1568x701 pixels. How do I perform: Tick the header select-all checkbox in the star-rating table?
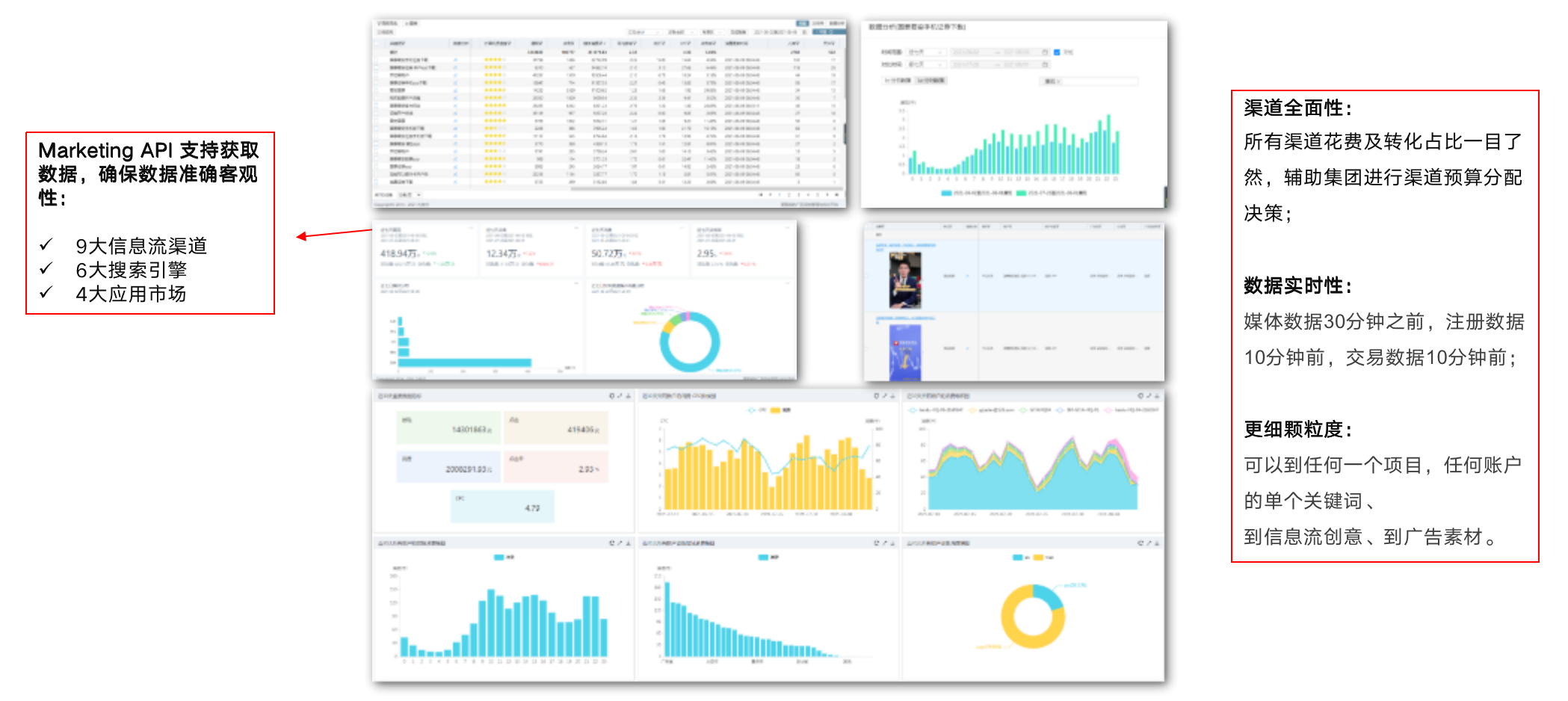click(x=377, y=43)
